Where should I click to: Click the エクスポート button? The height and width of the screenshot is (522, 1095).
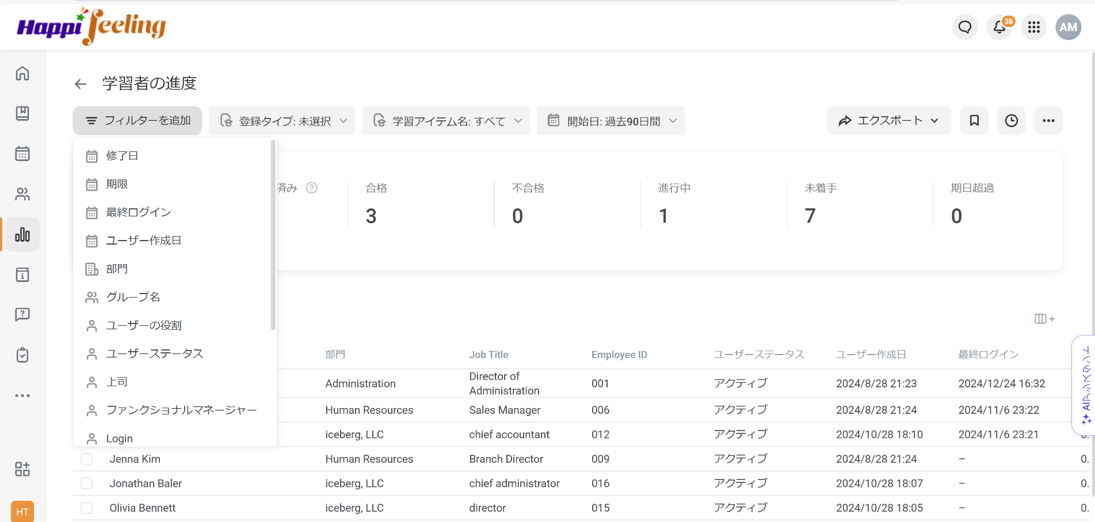coord(888,121)
